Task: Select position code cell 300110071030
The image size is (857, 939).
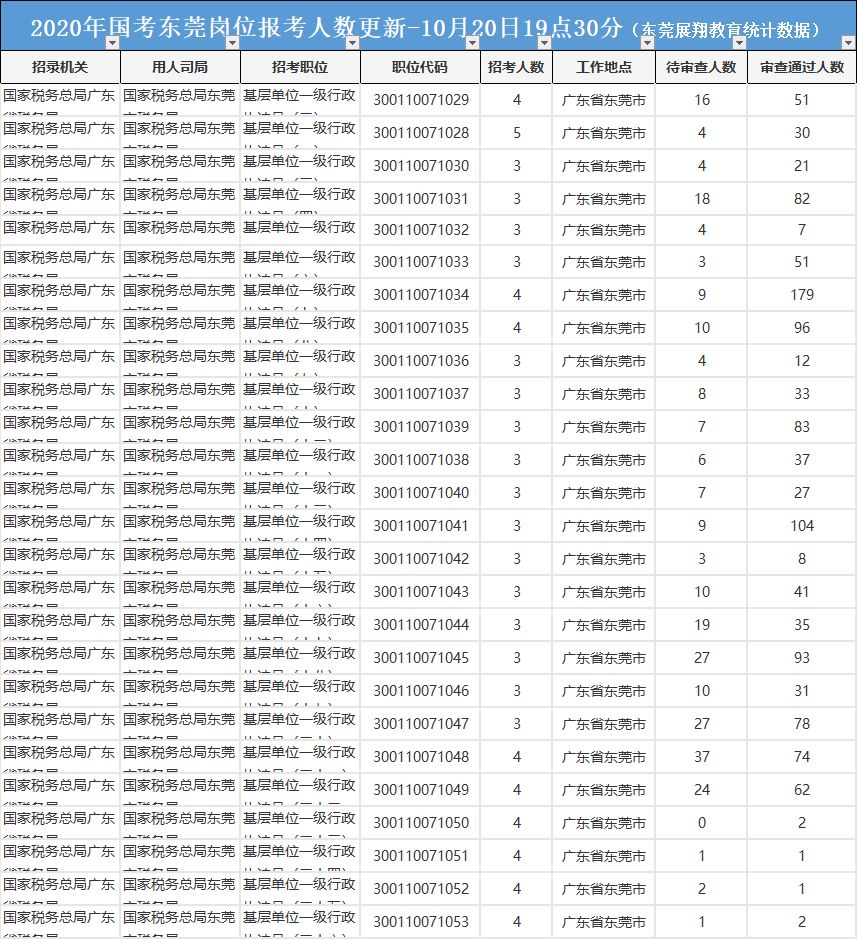Action: 420,166
